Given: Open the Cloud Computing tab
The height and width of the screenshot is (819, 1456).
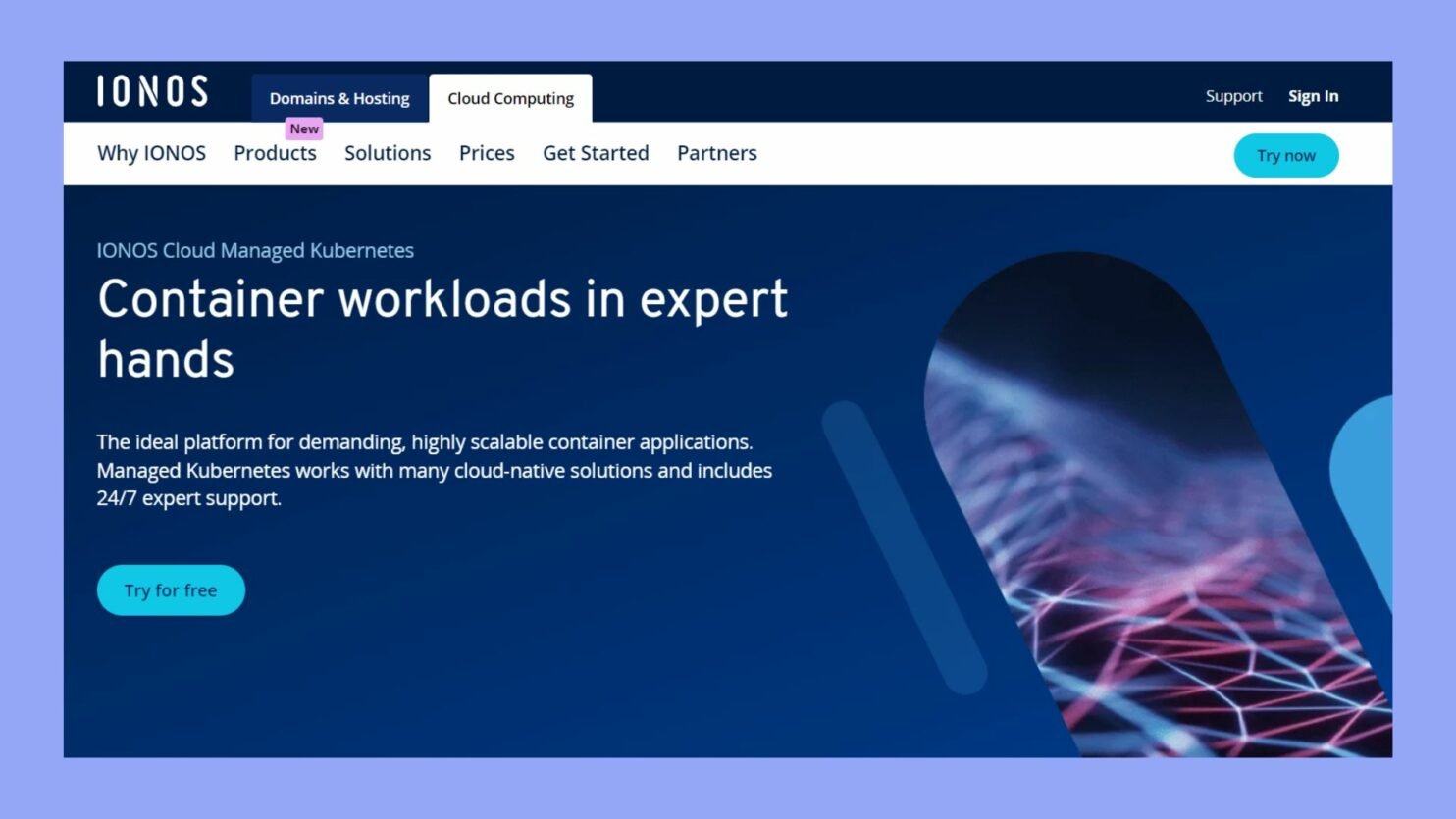Looking at the screenshot, I should (510, 98).
